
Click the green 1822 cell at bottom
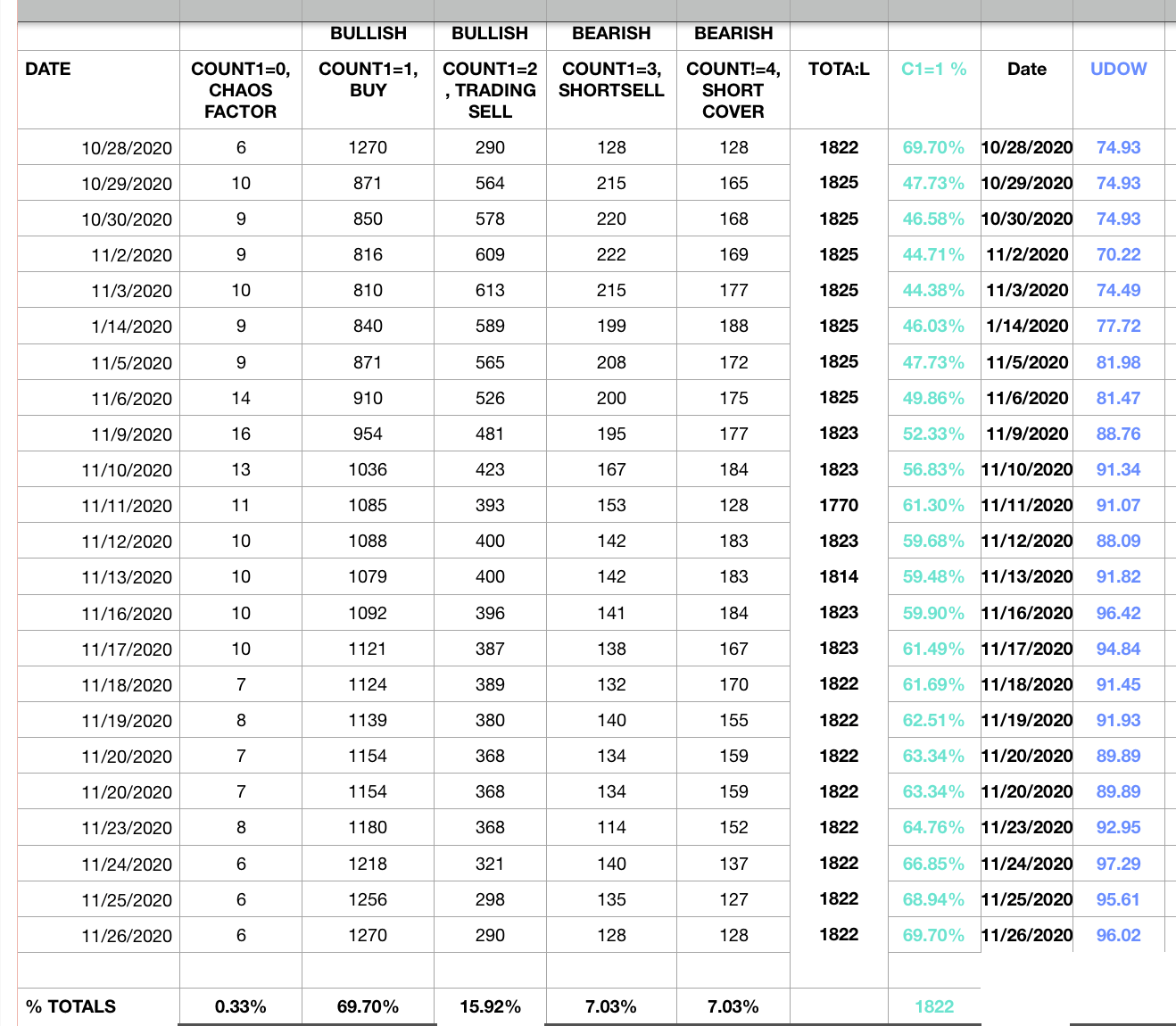934,1006
